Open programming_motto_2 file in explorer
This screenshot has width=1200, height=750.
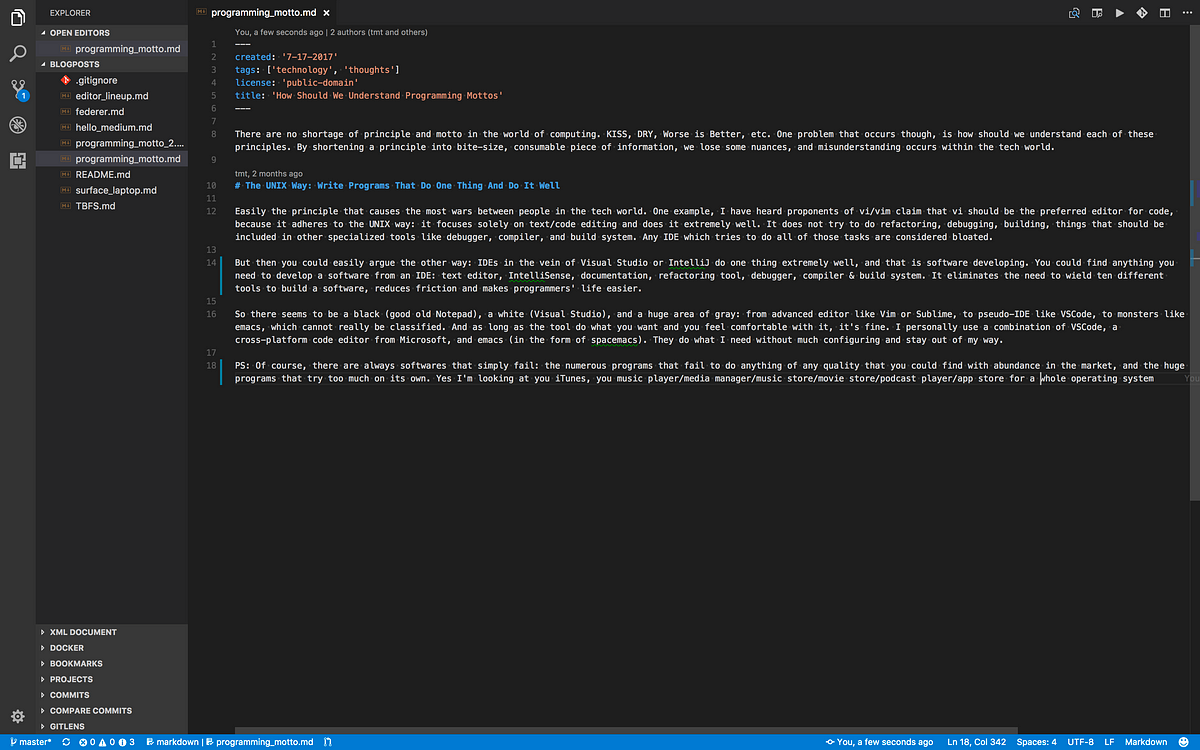pyautogui.click(x=112, y=143)
